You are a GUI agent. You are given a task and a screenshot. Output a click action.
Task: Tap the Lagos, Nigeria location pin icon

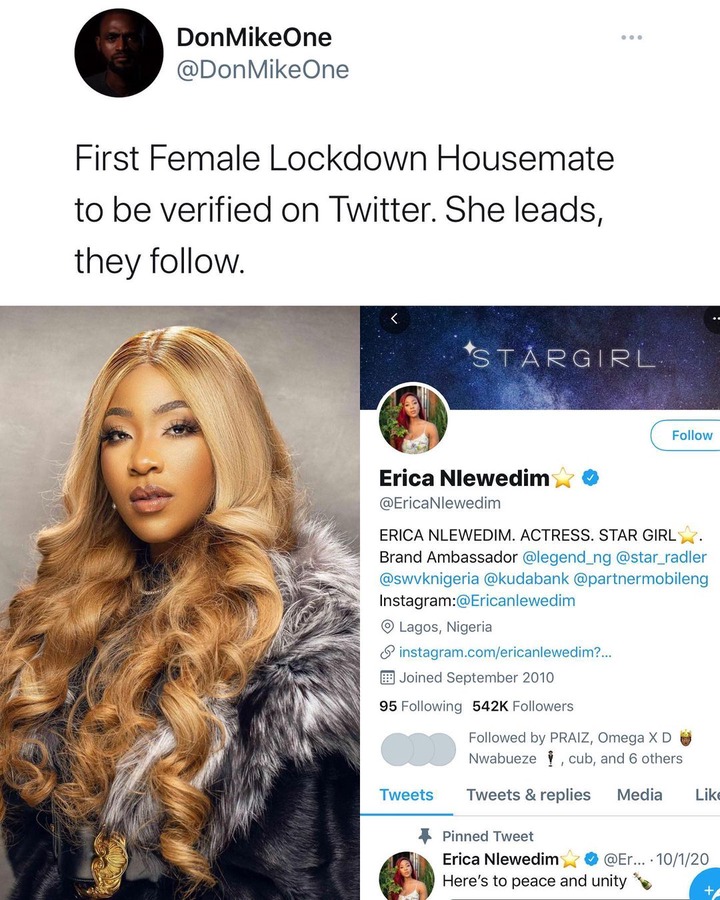pos(388,626)
